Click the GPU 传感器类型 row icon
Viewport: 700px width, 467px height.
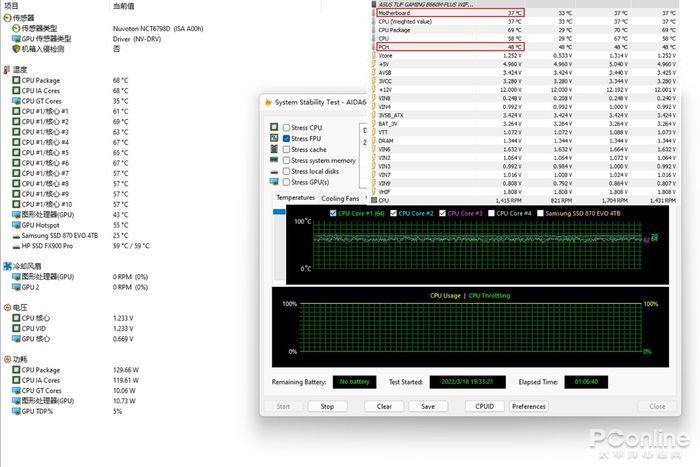tap(16, 39)
